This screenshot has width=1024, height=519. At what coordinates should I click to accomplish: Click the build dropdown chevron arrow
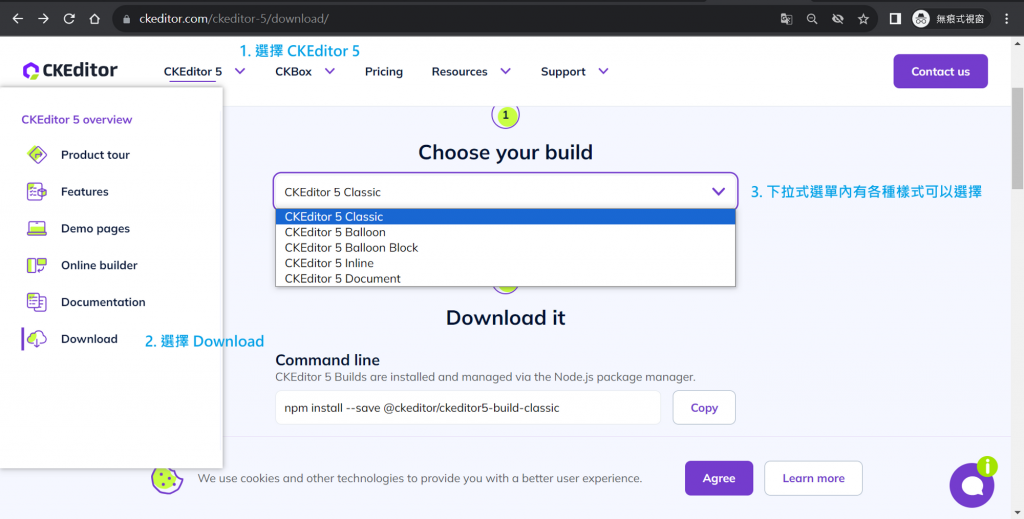(x=718, y=191)
